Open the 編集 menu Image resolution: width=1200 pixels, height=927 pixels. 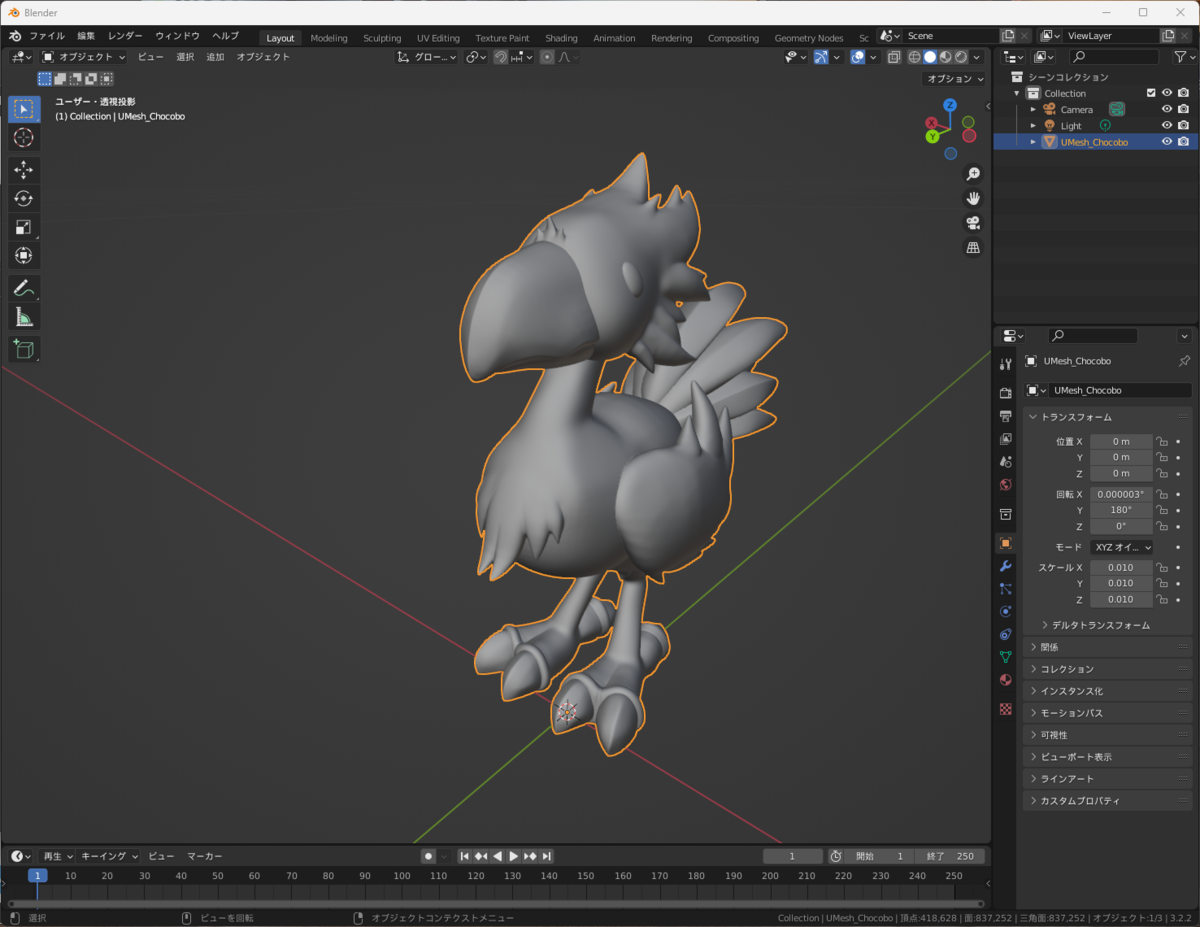(x=86, y=36)
